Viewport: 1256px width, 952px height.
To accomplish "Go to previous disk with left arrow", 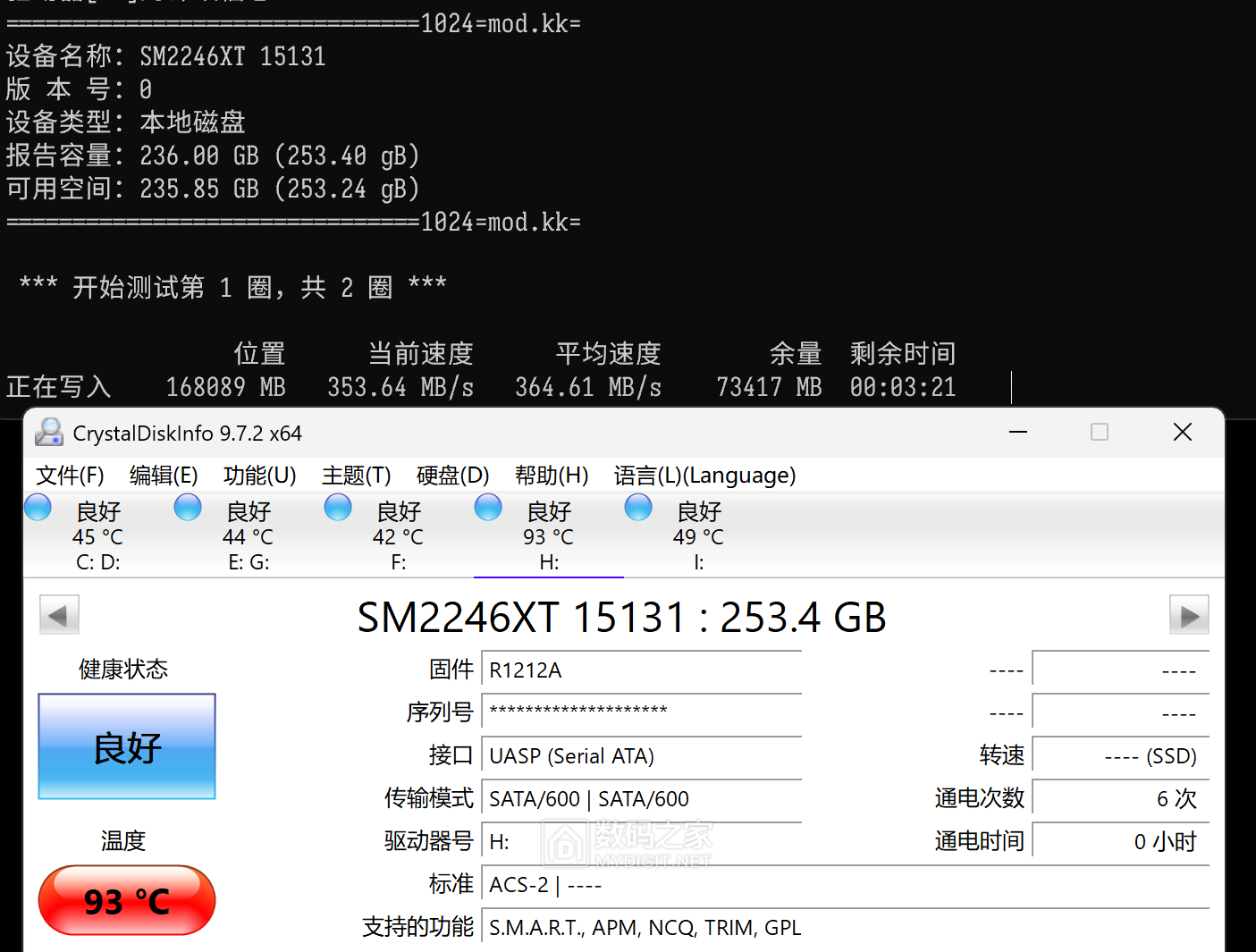I will (59, 615).
